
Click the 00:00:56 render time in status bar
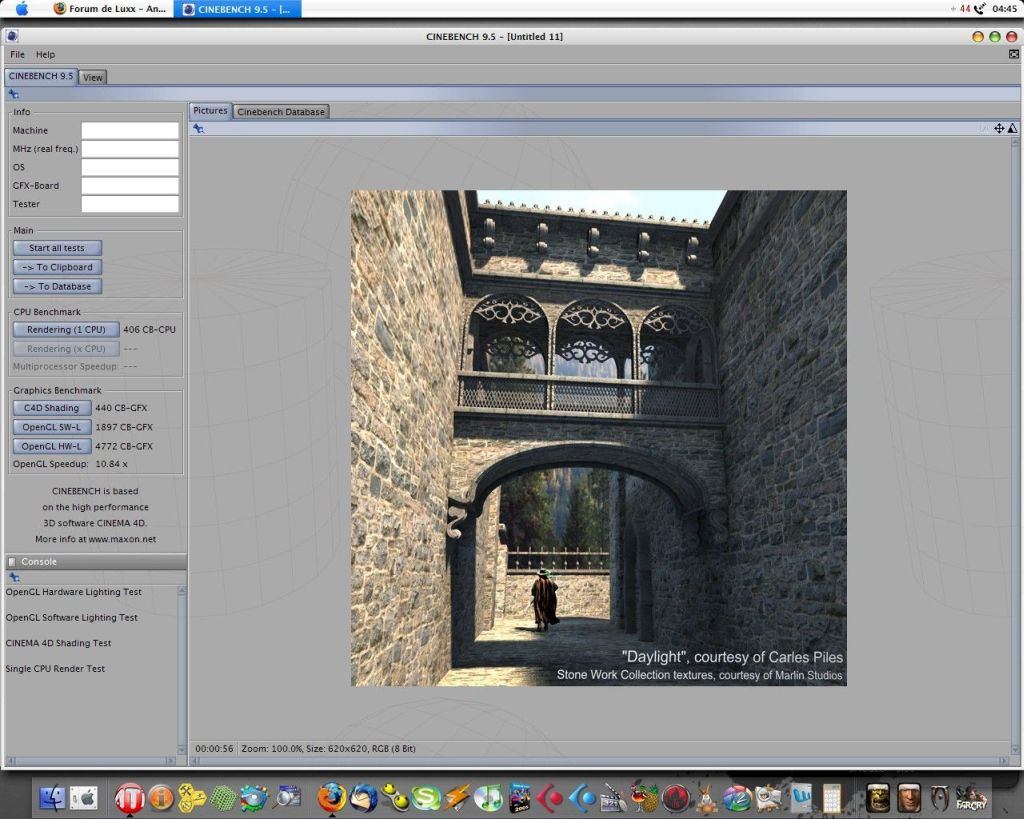214,748
